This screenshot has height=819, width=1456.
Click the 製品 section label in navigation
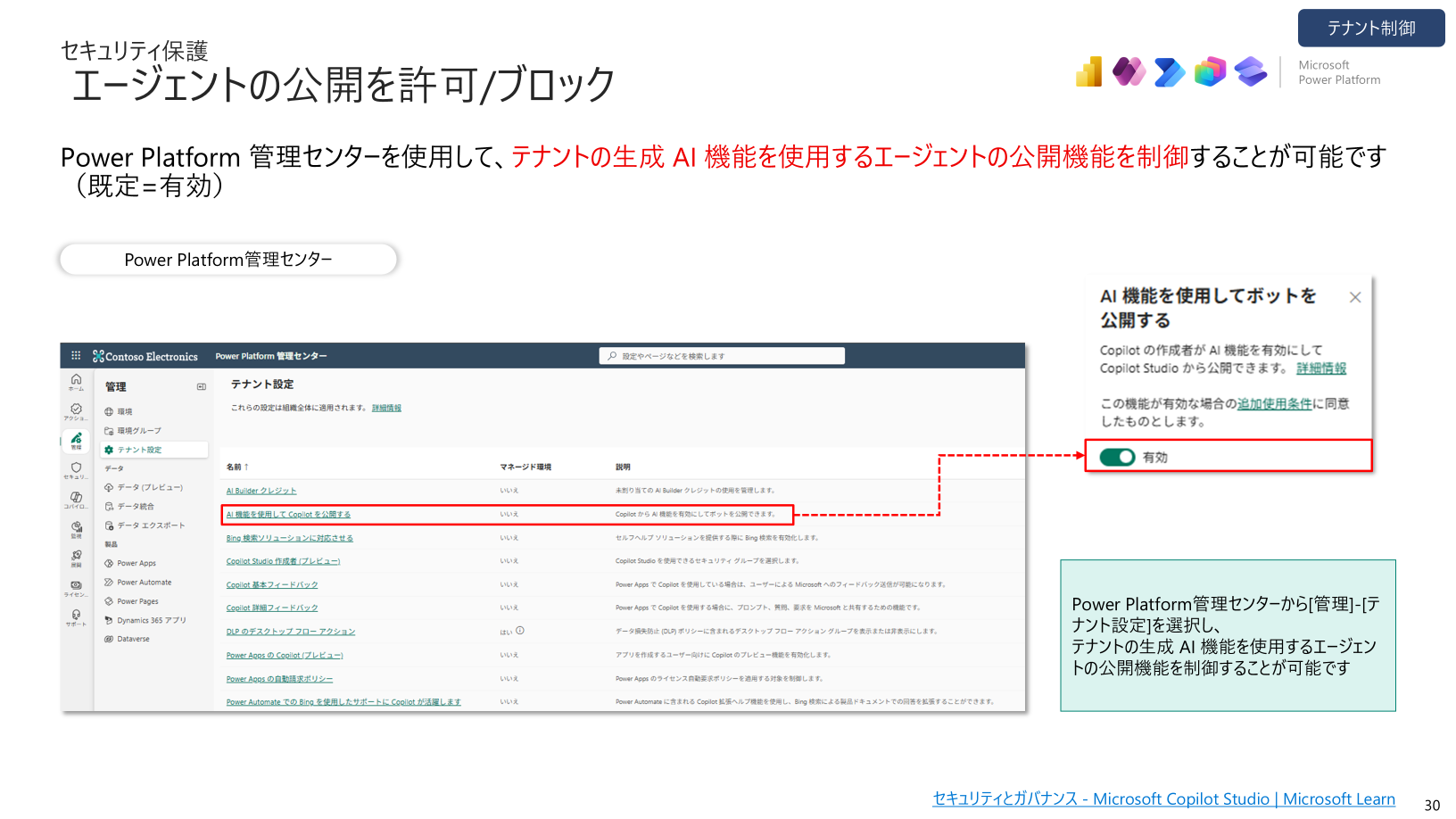click(x=111, y=544)
